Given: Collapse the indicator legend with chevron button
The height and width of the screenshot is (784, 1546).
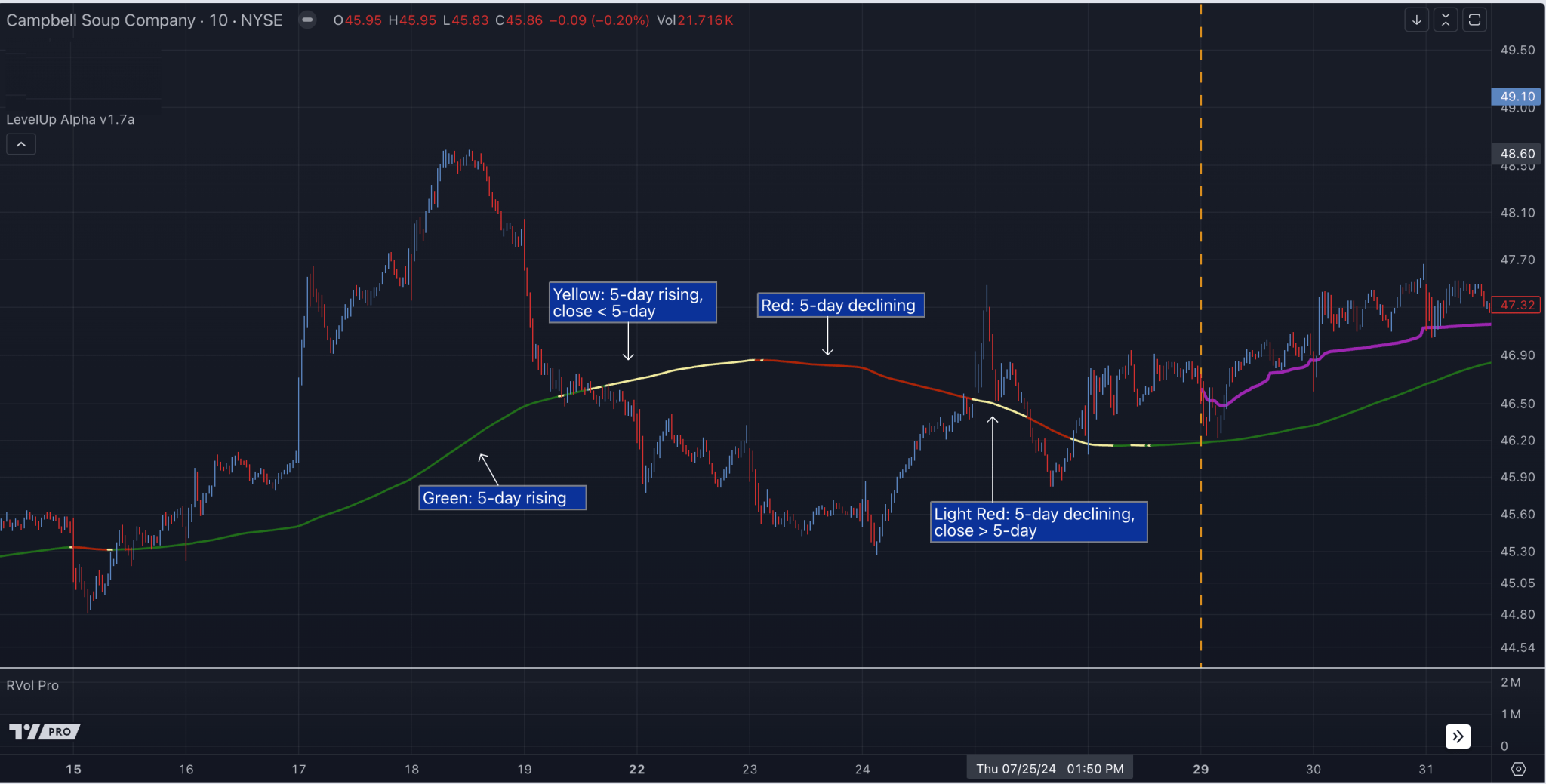Looking at the screenshot, I should click(x=21, y=144).
